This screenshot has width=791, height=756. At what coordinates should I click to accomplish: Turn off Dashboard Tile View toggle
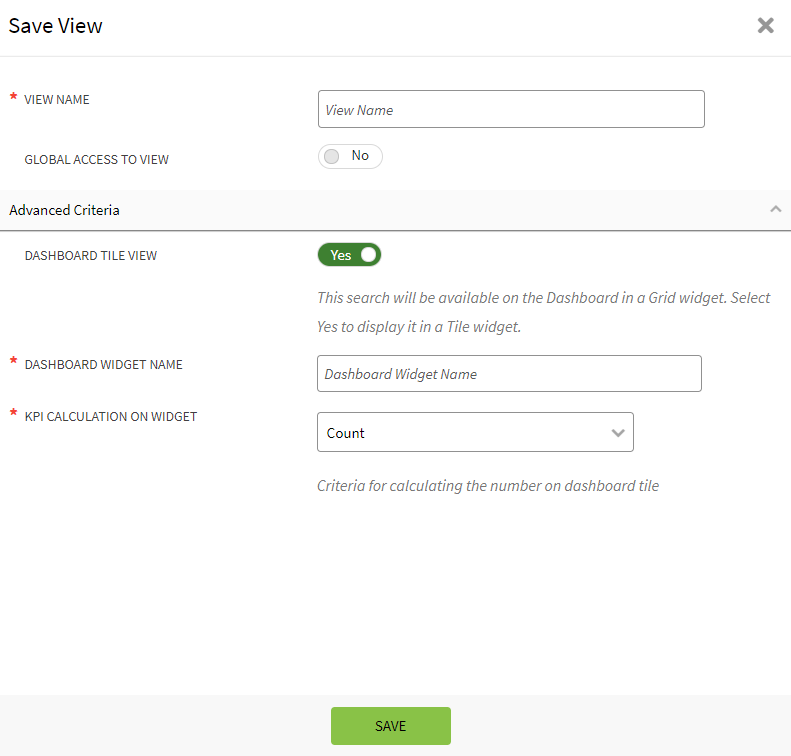pos(349,255)
